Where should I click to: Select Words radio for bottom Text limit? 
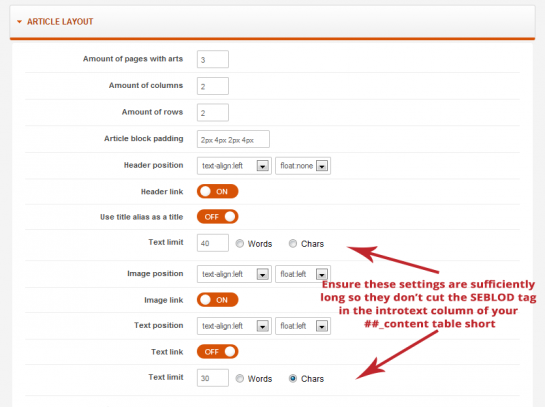click(x=240, y=378)
